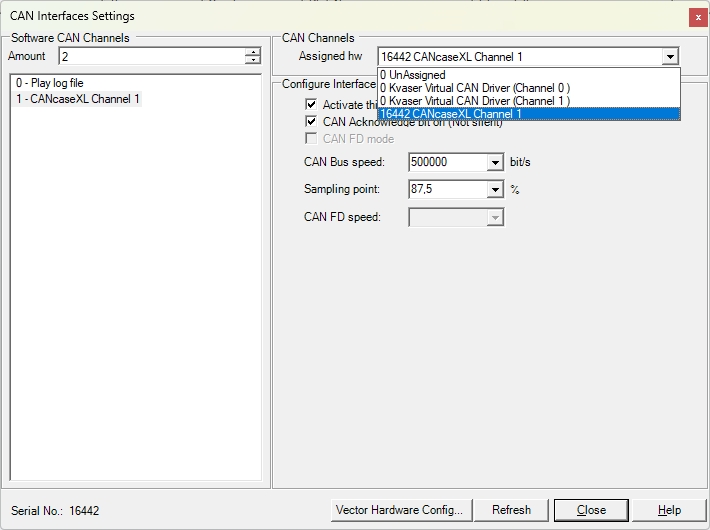Choose '0 UnAssigned' from dropdown list
The image size is (710, 530).
coord(528,75)
